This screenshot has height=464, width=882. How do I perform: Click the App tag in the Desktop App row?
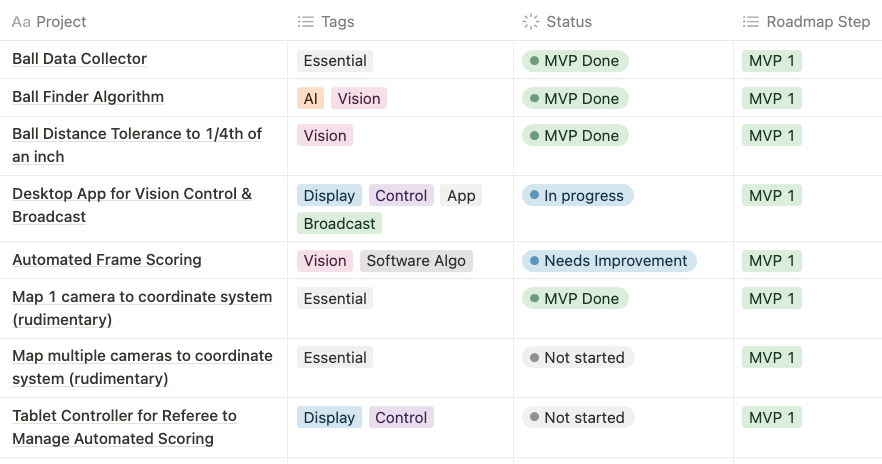click(461, 196)
